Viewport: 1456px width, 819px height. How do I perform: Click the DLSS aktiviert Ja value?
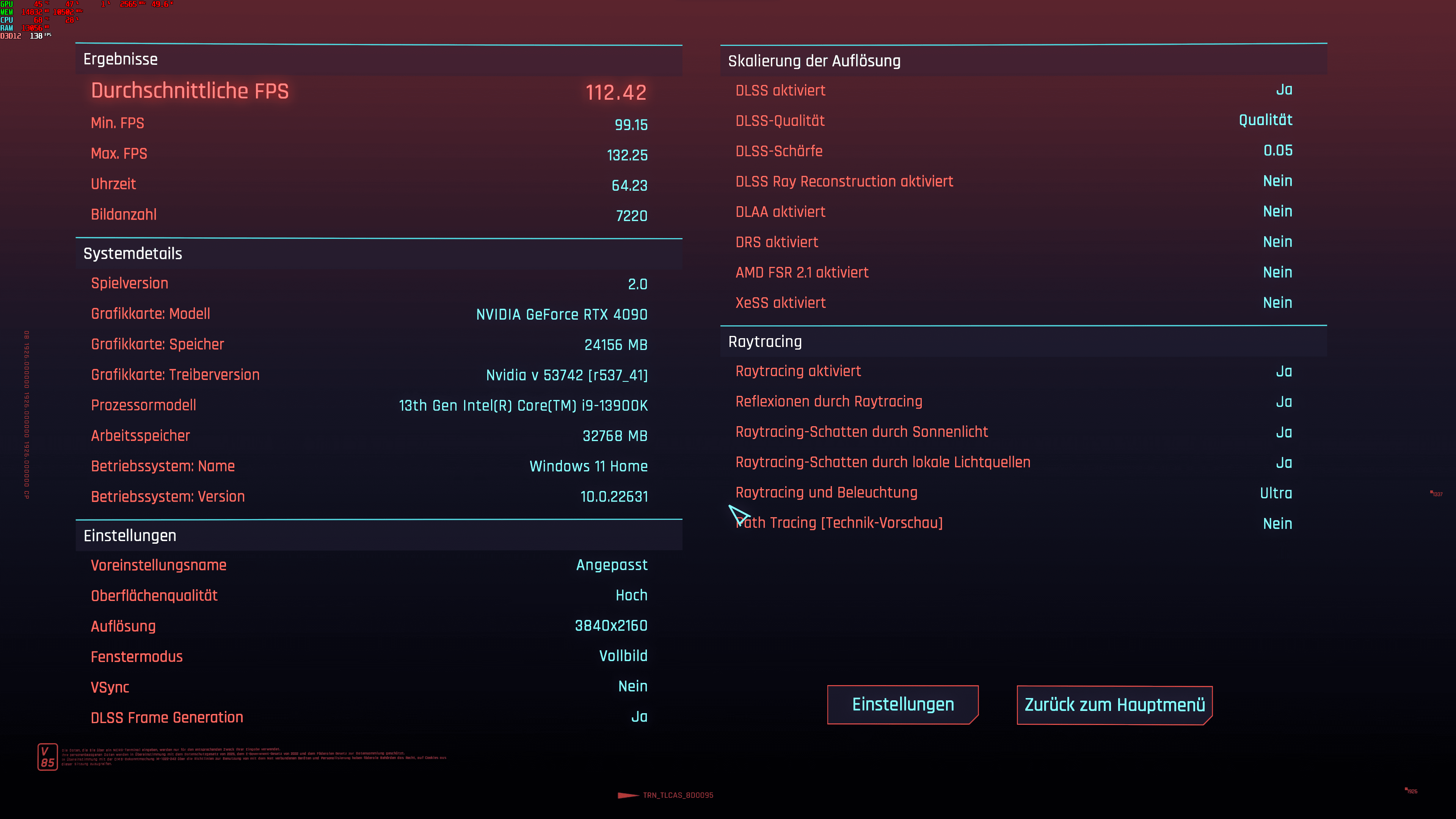pos(1283,90)
